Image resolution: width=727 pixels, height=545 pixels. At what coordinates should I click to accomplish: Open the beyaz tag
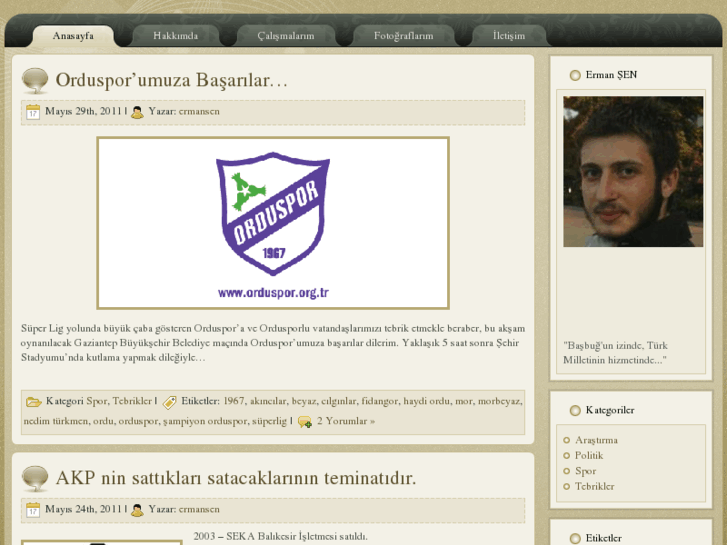[x=304, y=401]
